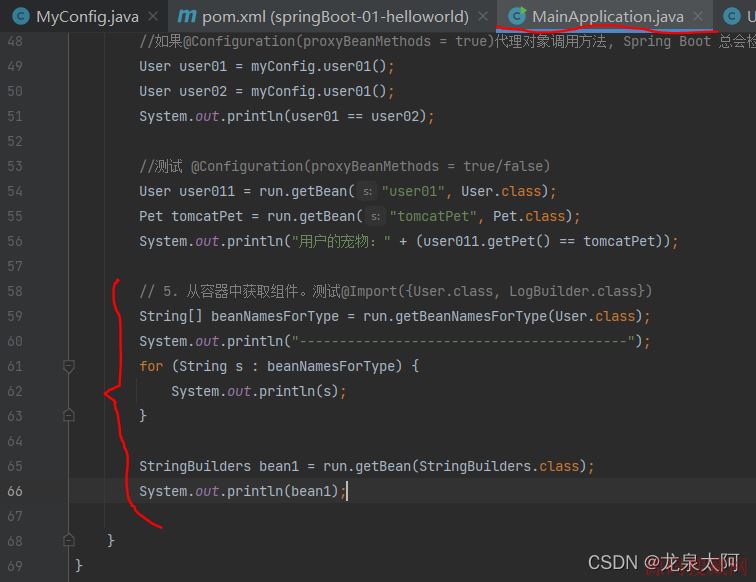The width and height of the screenshot is (756, 582).
Task: Click user011.getPet() call on line 56
Action: click(486, 241)
